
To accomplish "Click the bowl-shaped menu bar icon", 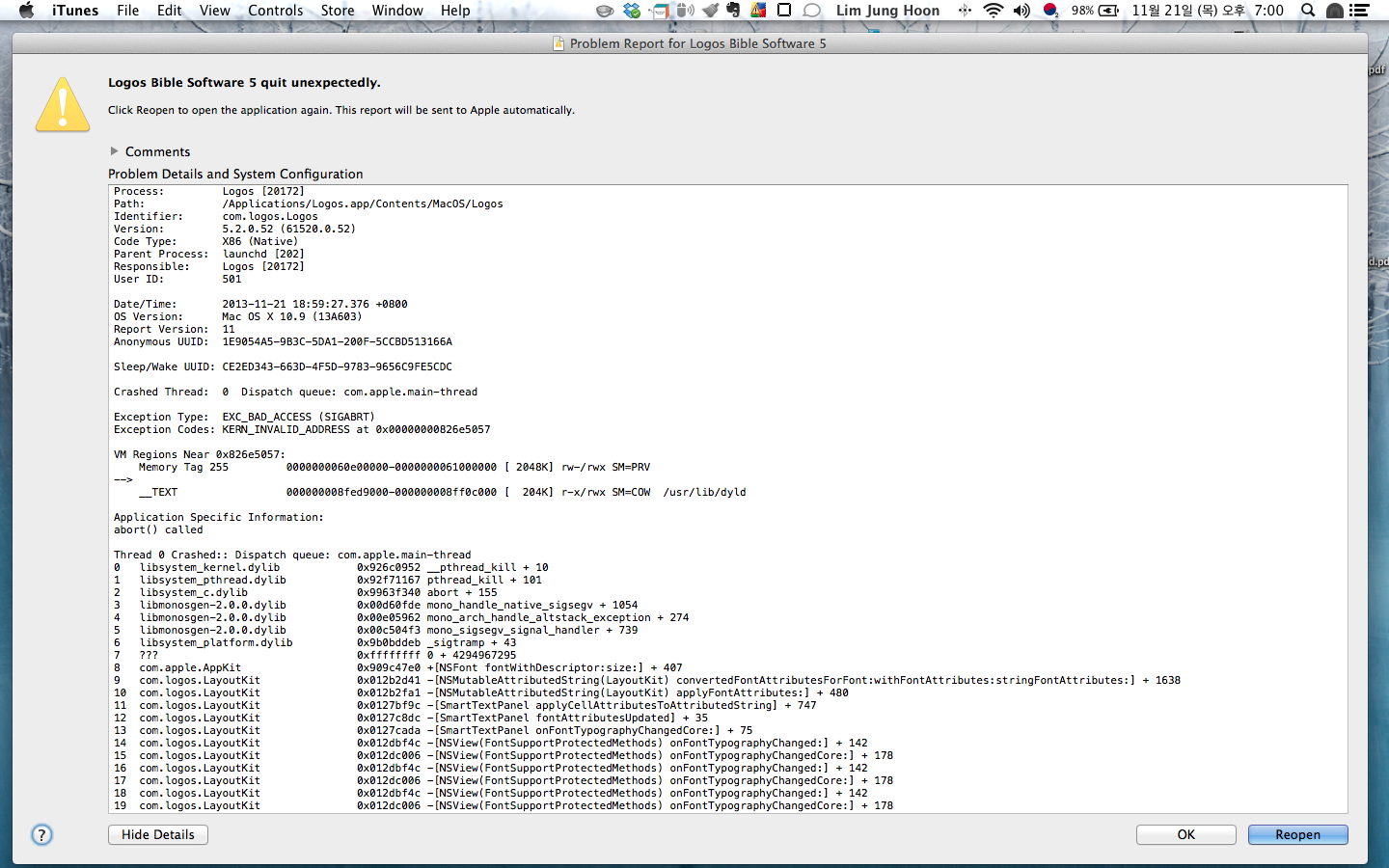I will tap(605, 11).
